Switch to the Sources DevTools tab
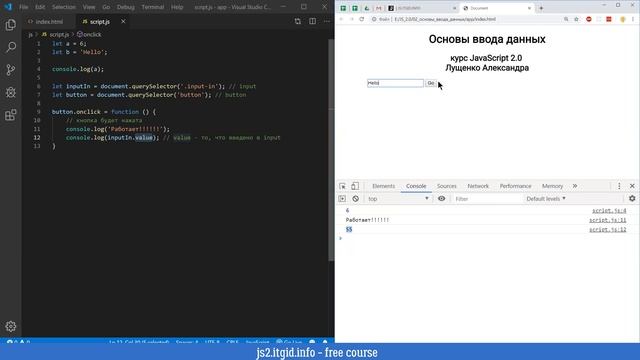The width and height of the screenshot is (640, 360). click(447, 186)
